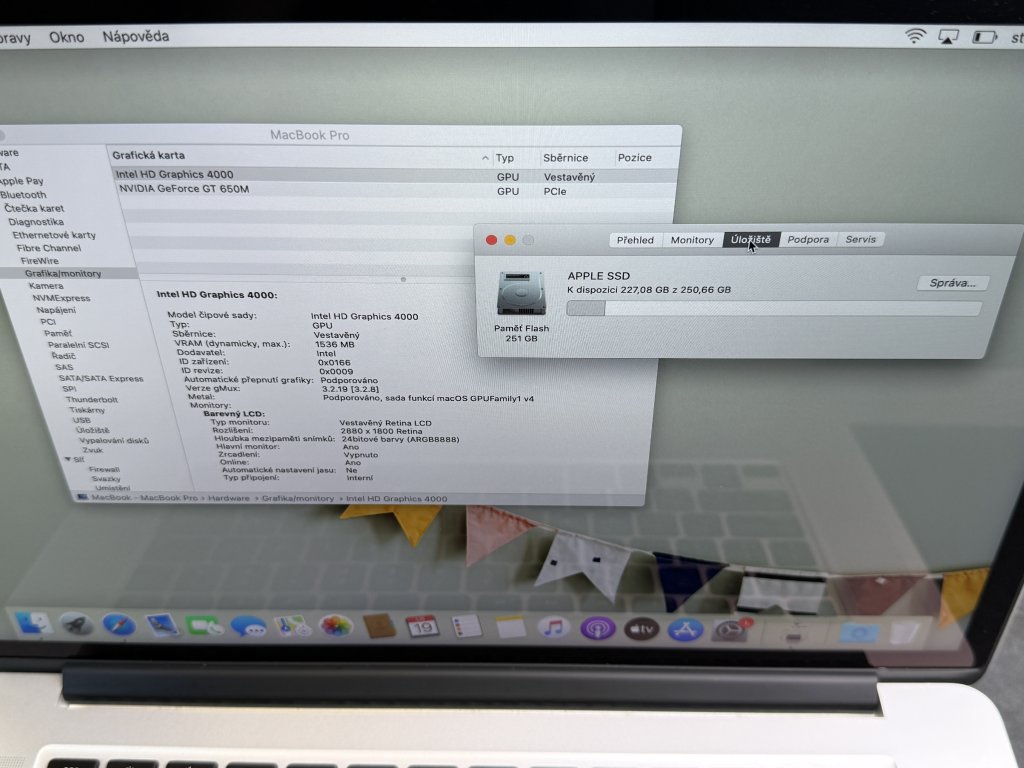The image size is (1024, 768).
Task: Open Podcasts purple icon in Dock
Action: pos(598,629)
